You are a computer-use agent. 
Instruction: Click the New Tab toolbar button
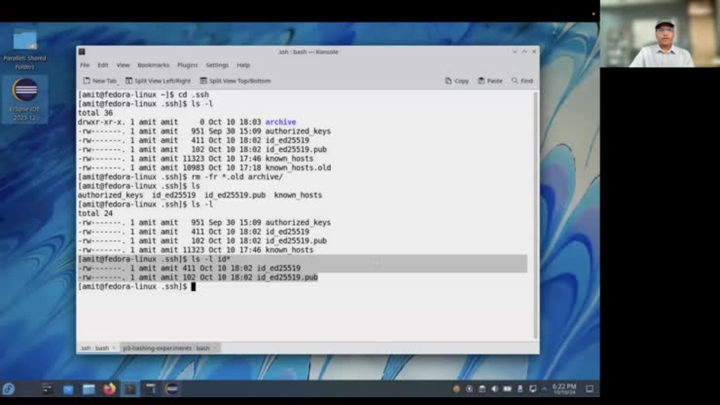pos(100,81)
